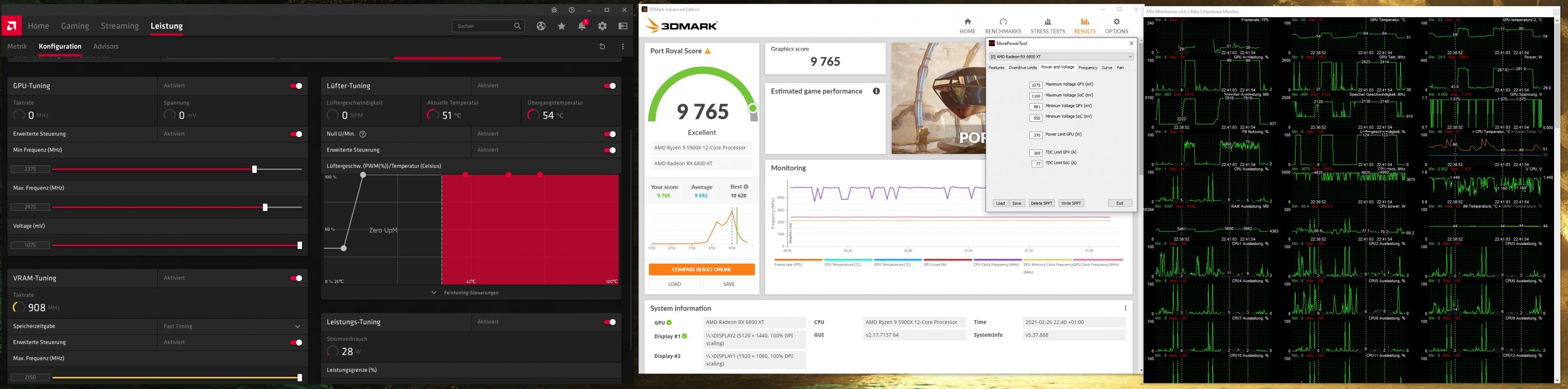
Task: Click the info icon beside Estimated game performance
Action: 877,91
